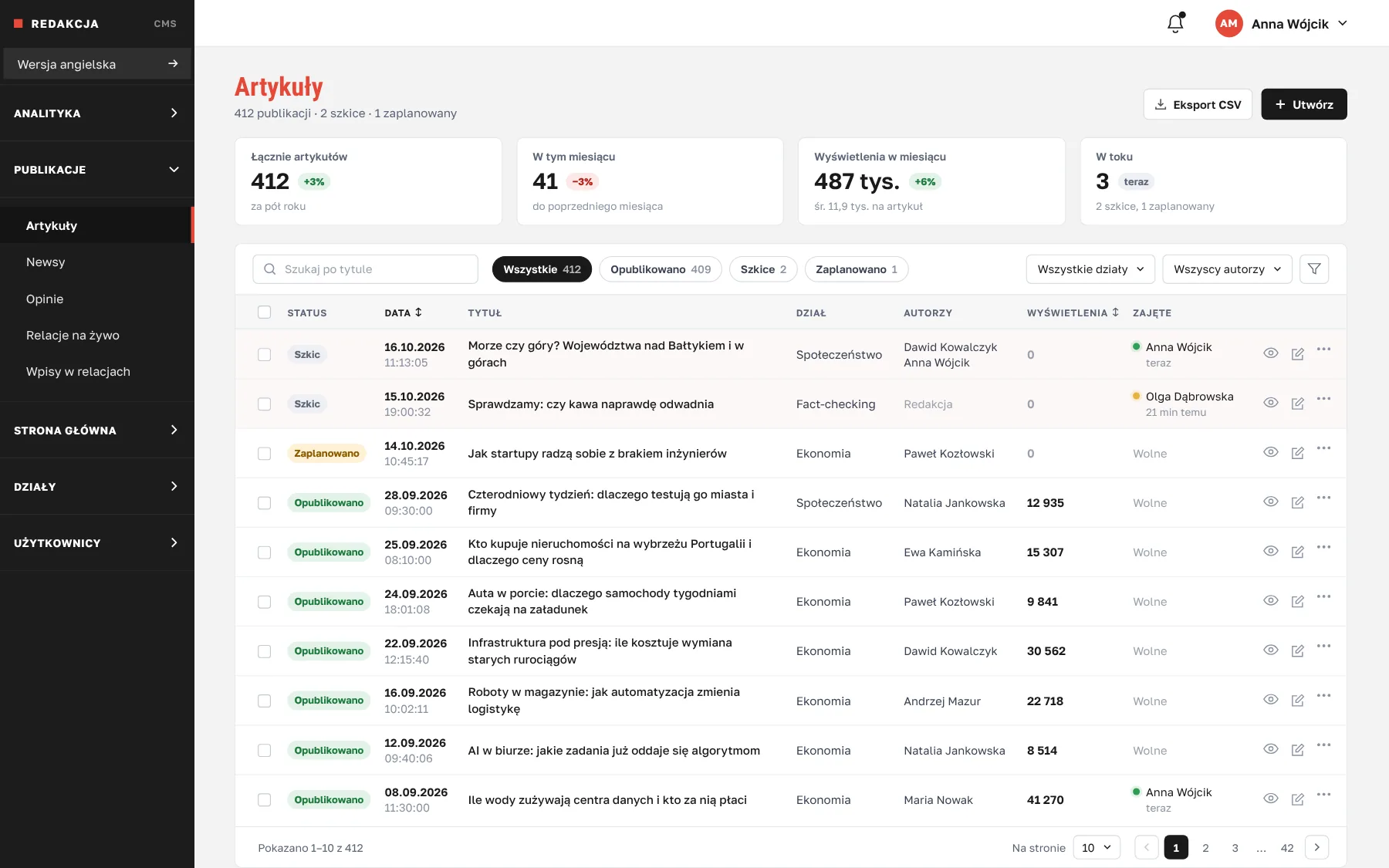Switch to 'Wersja angielska'
This screenshot has width=1389, height=868.
pyautogui.click(x=97, y=64)
